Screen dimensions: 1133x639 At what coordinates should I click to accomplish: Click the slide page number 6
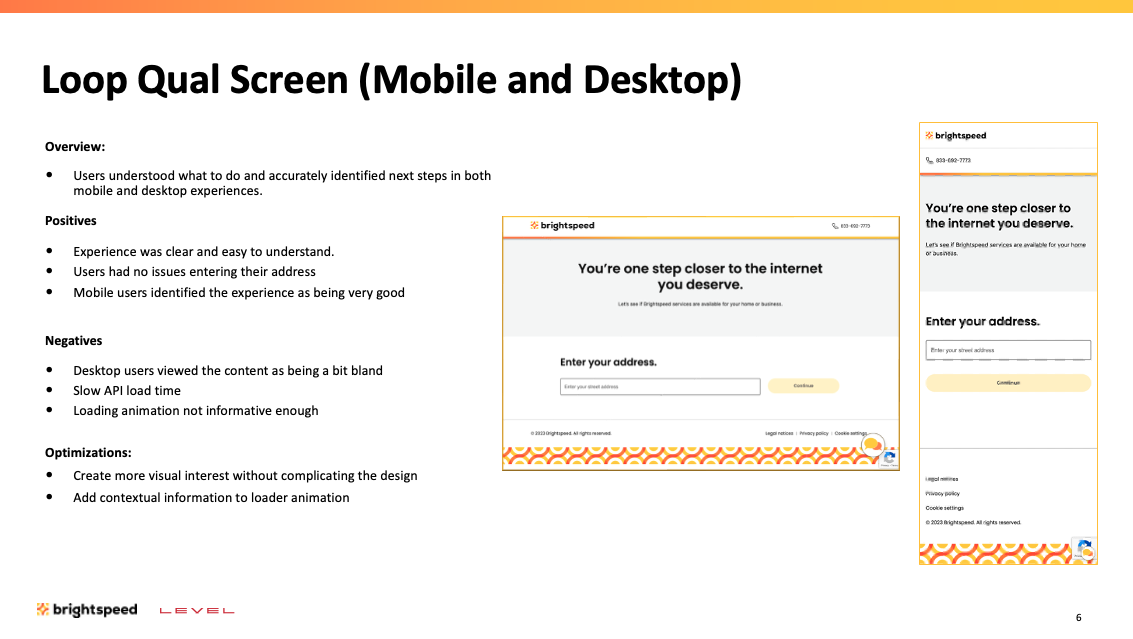coord(1079,617)
